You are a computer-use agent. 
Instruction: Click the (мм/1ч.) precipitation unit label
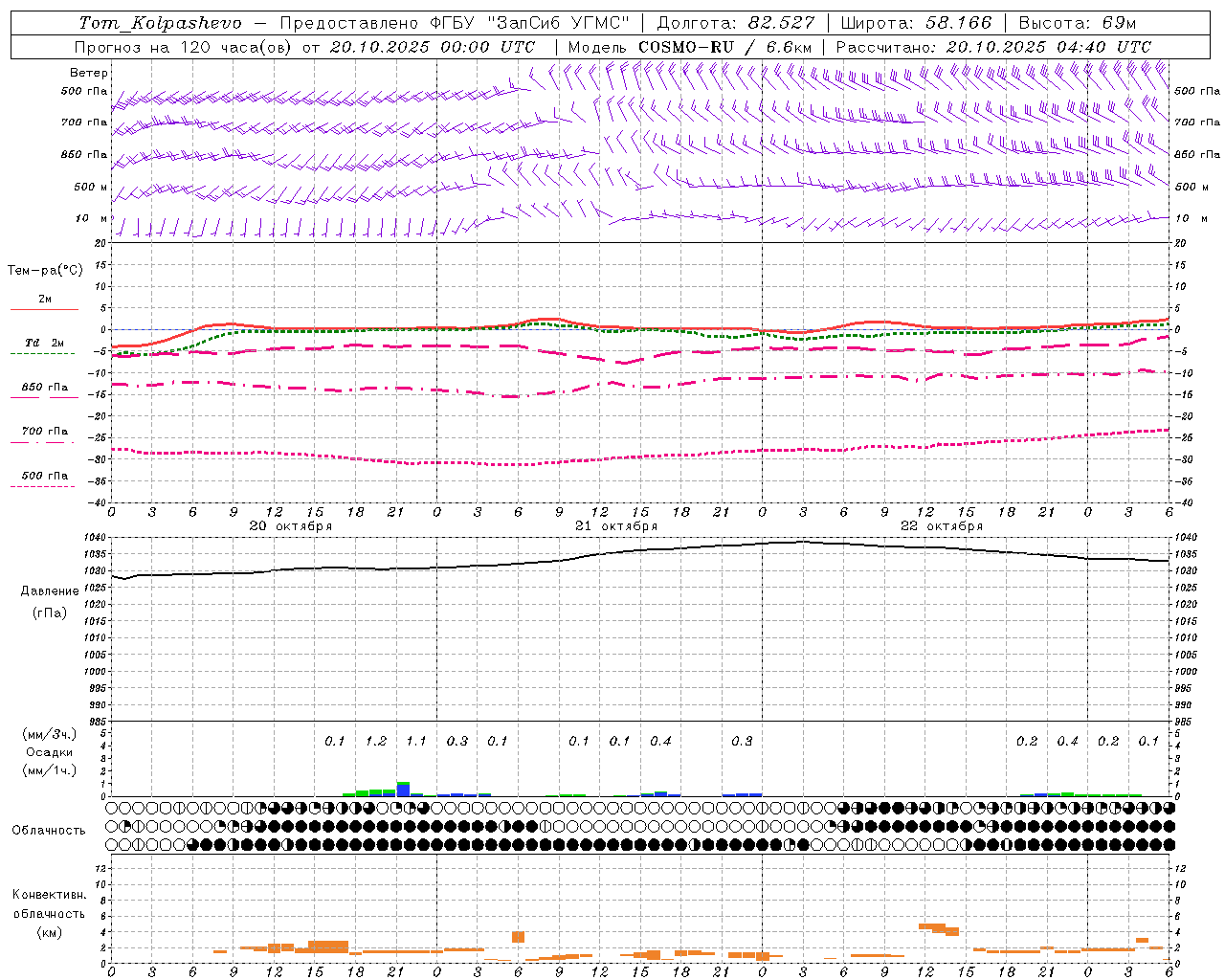[x=50, y=770]
